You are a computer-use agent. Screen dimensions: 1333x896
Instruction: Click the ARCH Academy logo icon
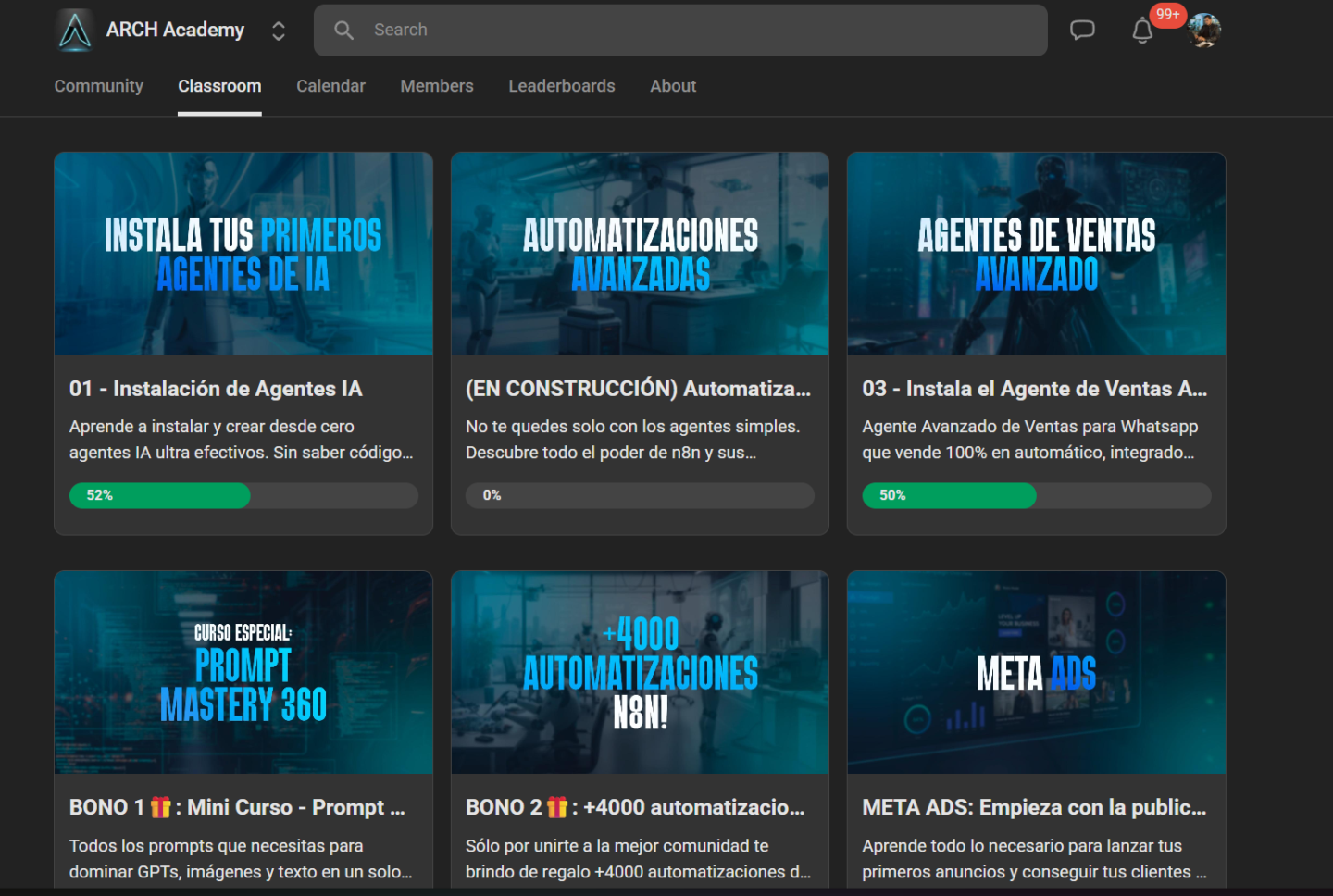click(x=75, y=31)
